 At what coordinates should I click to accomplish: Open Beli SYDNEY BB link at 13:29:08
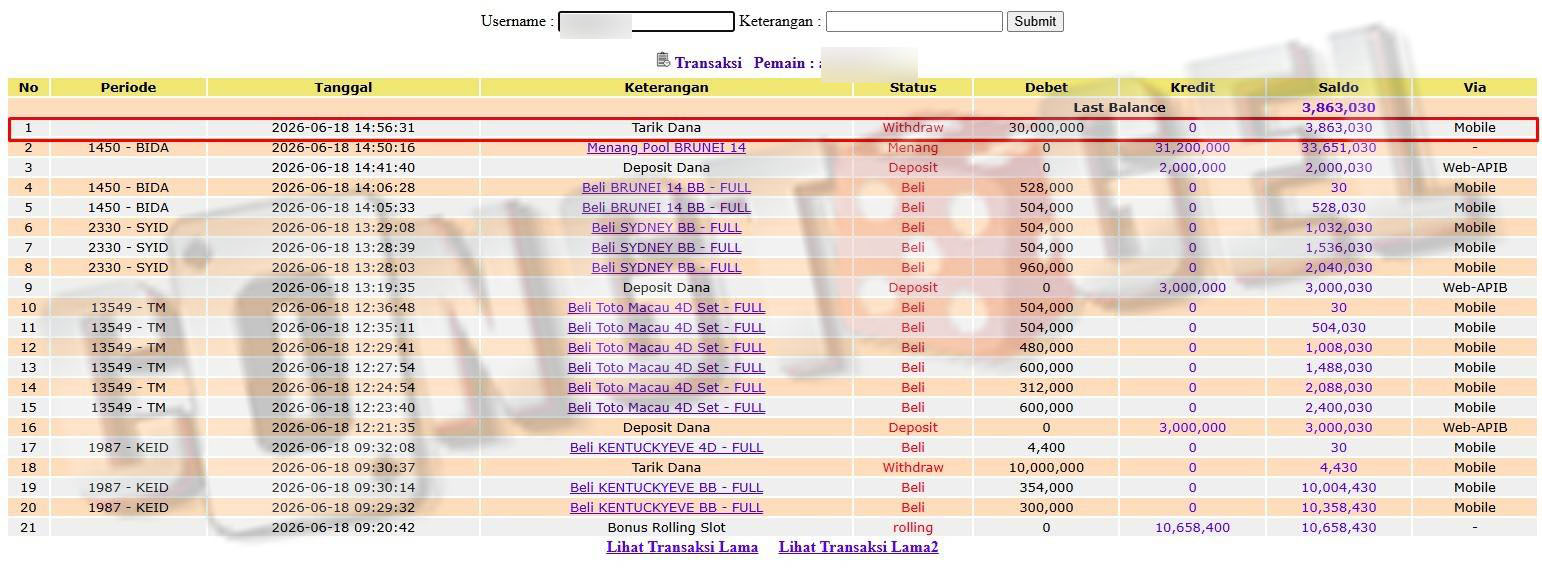point(666,227)
